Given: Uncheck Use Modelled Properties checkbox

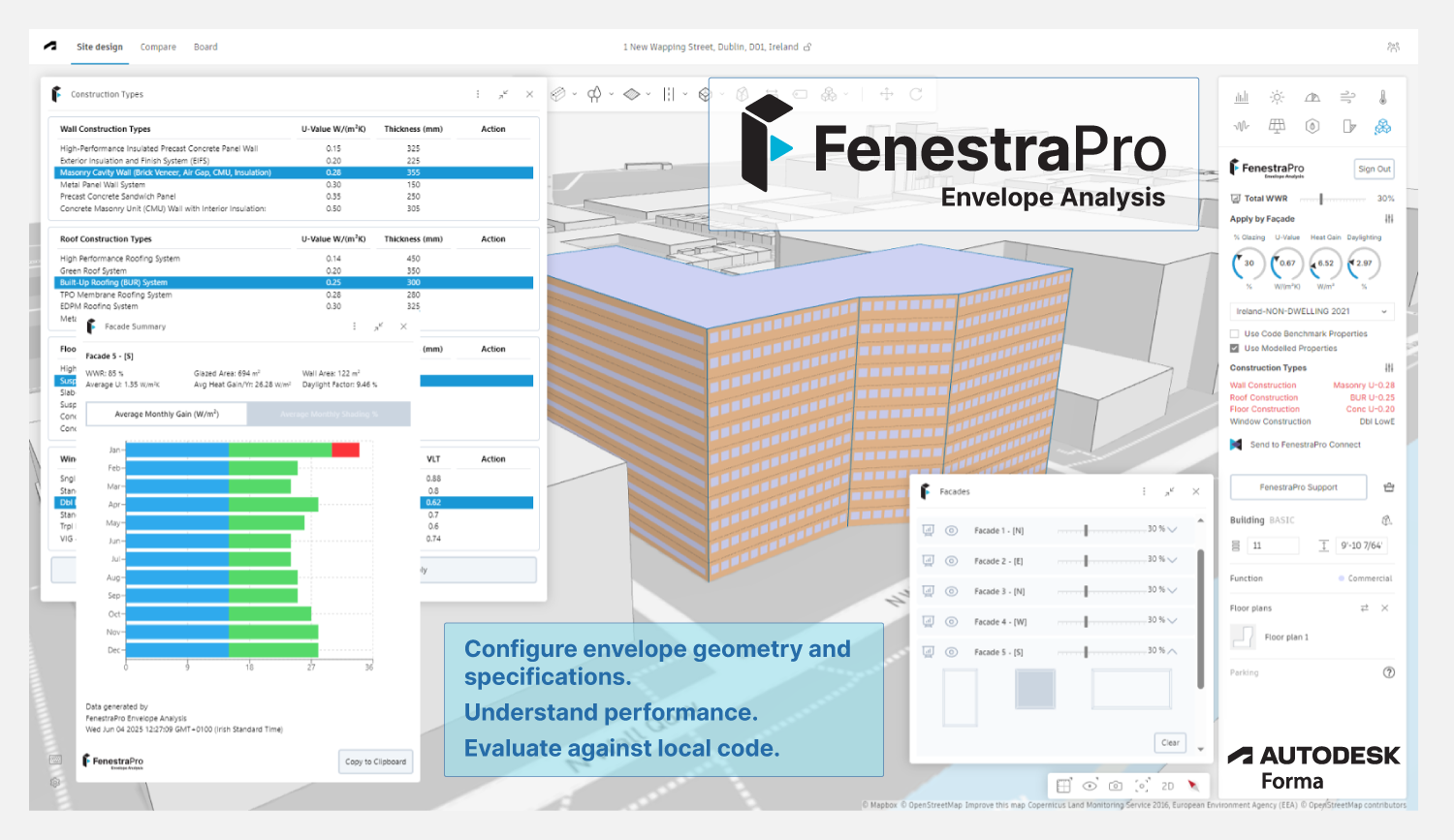Looking at the screenshot, I should tap(1235, 348).
